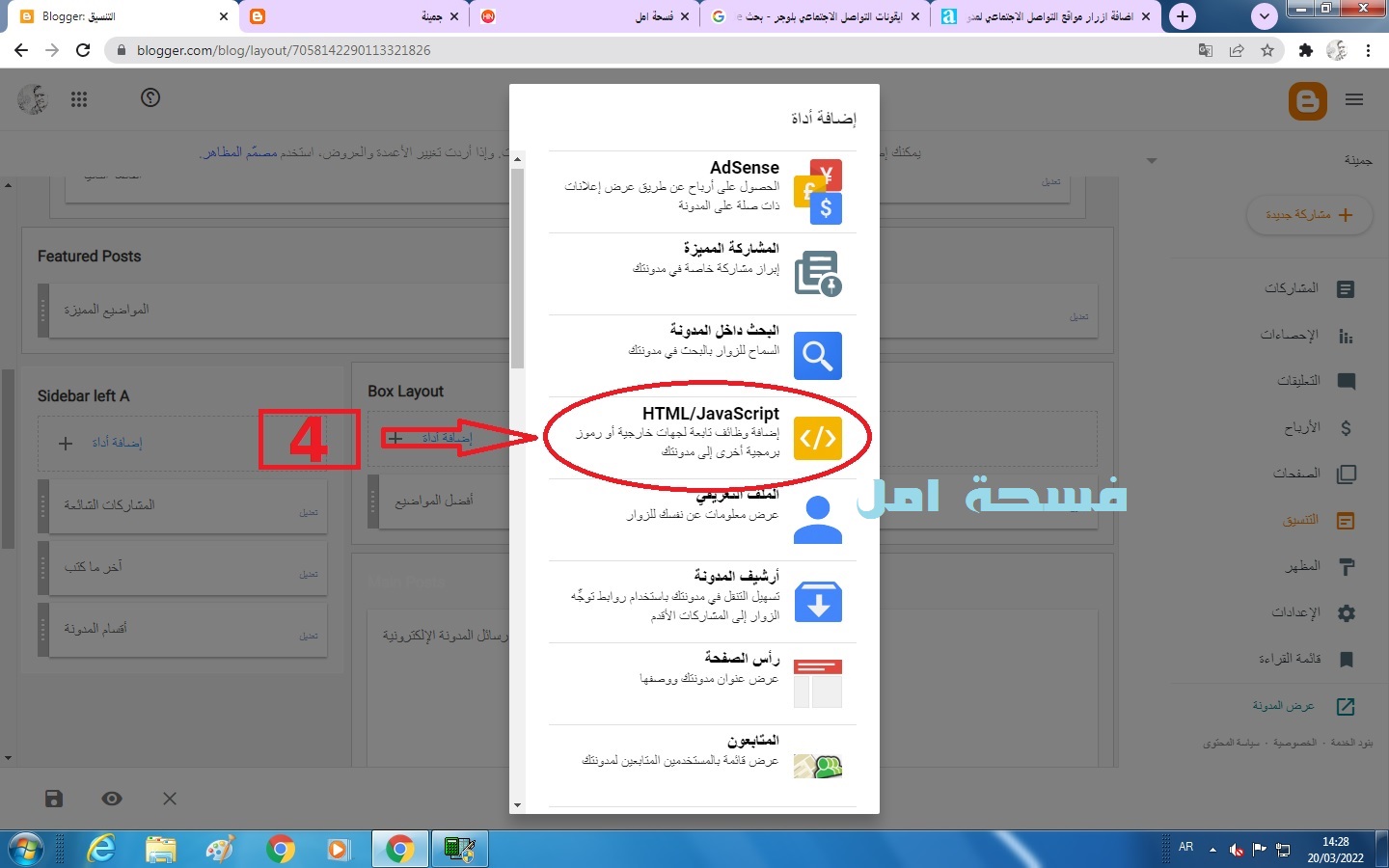This screenshot has height=868, width=1389.
Task: Choose the Profile person icon
Action: pyautogui.click(x=818, y=520)
